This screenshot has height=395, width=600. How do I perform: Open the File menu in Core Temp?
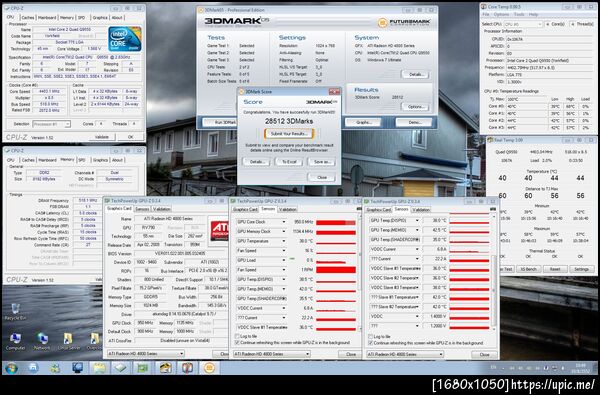(486, 15)
